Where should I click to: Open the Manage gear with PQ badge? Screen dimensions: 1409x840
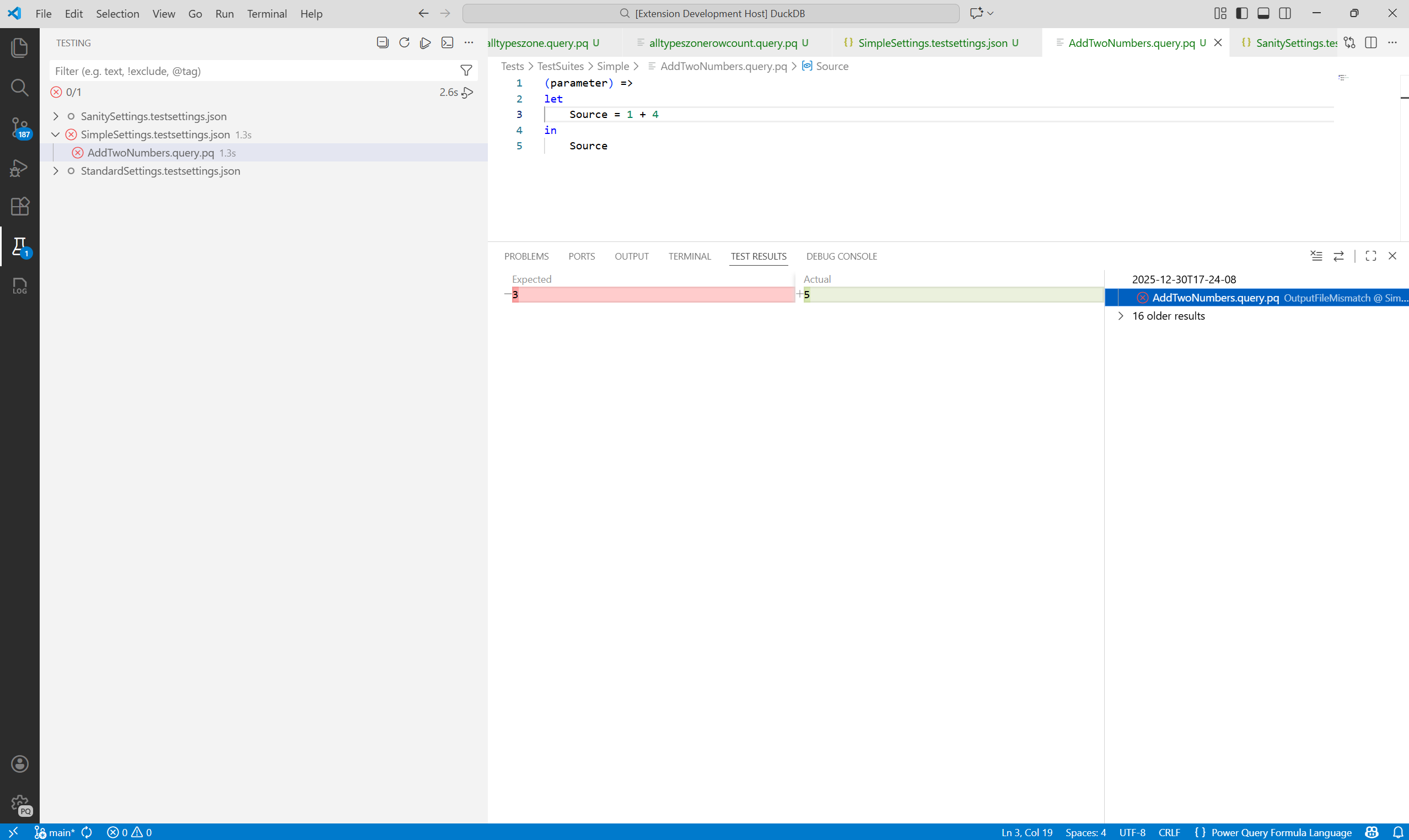pos(20,804)
